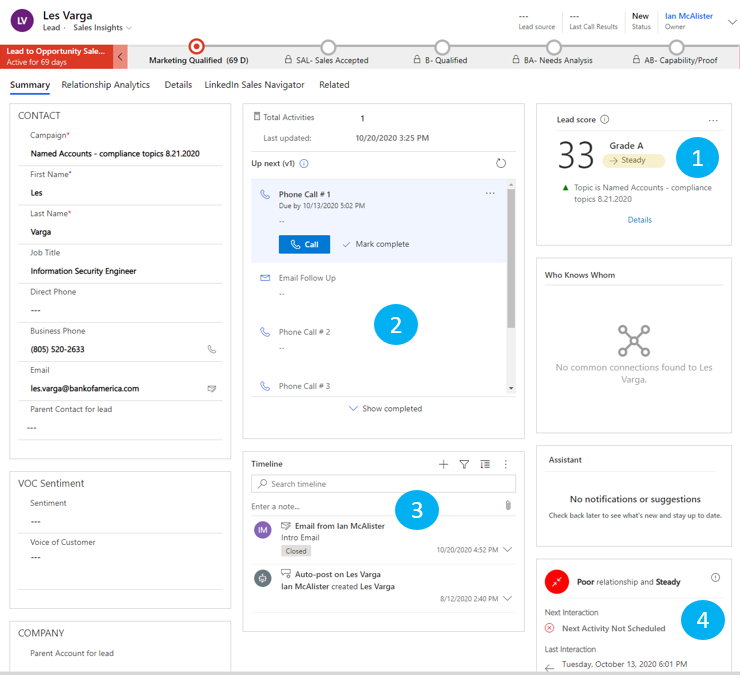Click Next Activity Not Scheduled text
Image resolution: width=741 pixels, height=682 pixels.
point(613,629)
